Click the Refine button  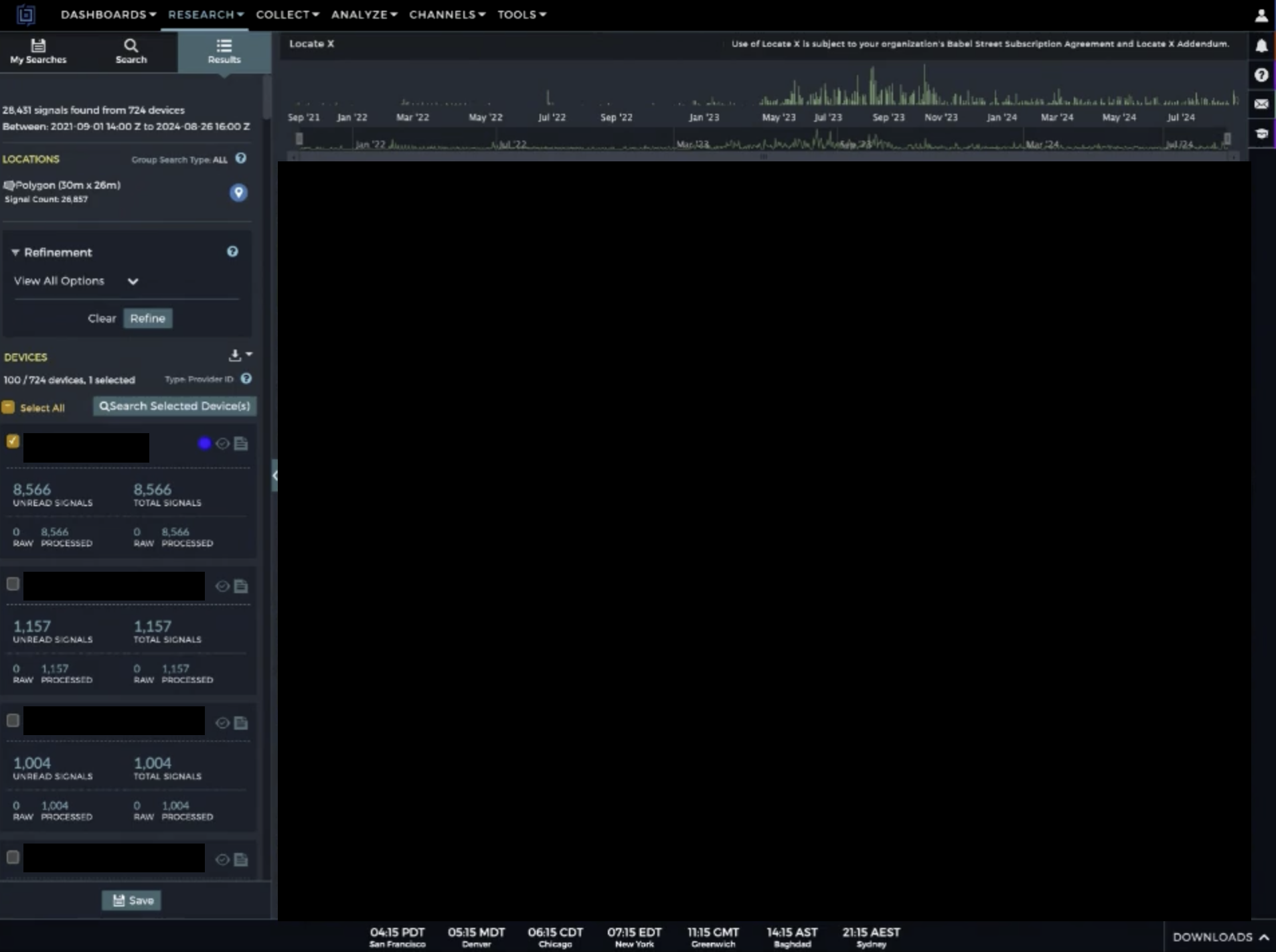[x=147, y=319]
